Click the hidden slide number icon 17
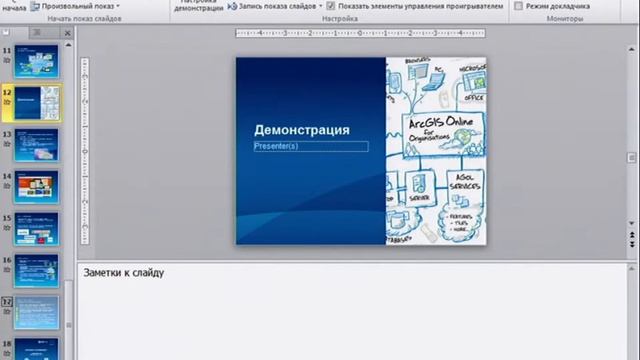Viewport: 640px width, 360px height. point(7,302)
